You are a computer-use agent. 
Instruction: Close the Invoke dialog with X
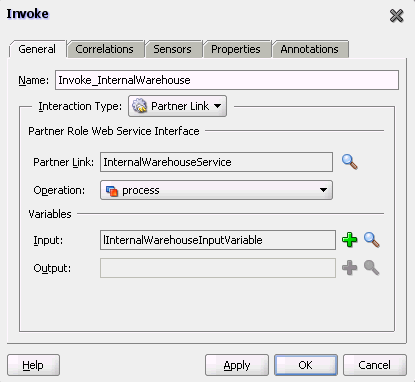pyautogui.click(x=396, y=15)
